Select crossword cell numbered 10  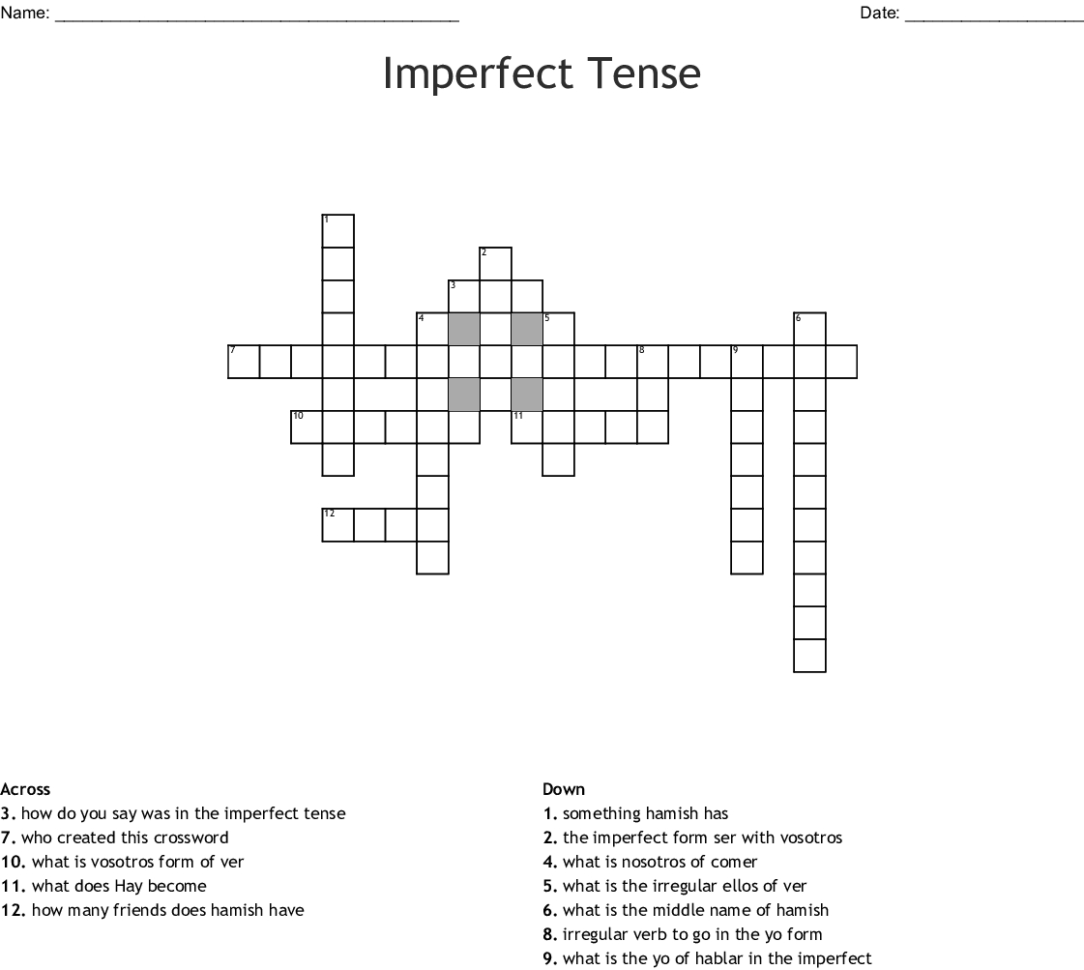point(307,426)
